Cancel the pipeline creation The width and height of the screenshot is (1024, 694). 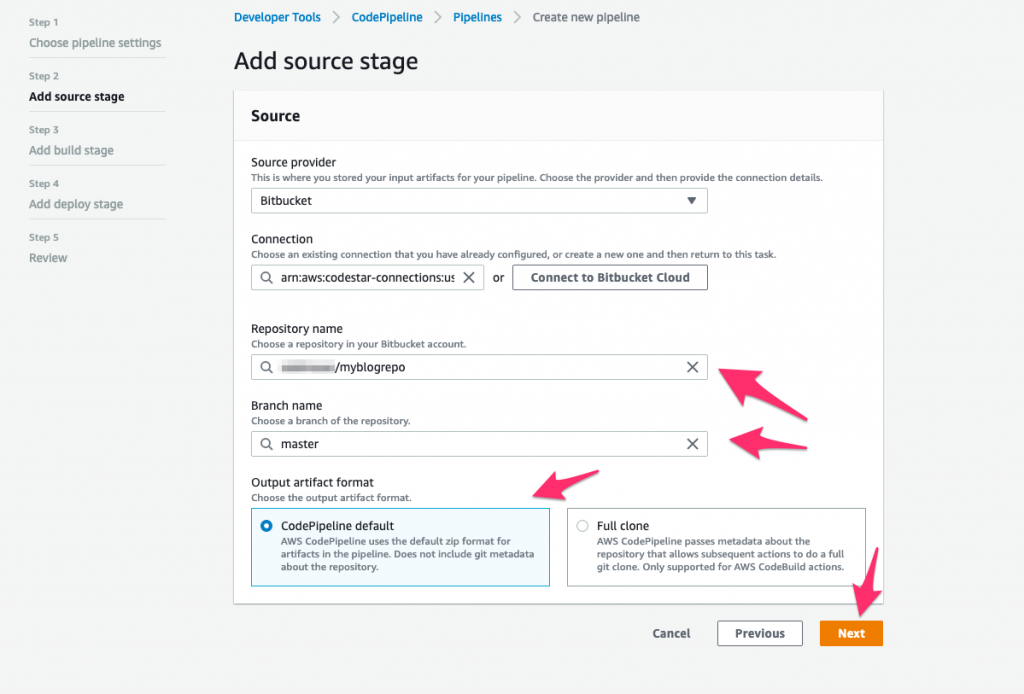(670, 633)
